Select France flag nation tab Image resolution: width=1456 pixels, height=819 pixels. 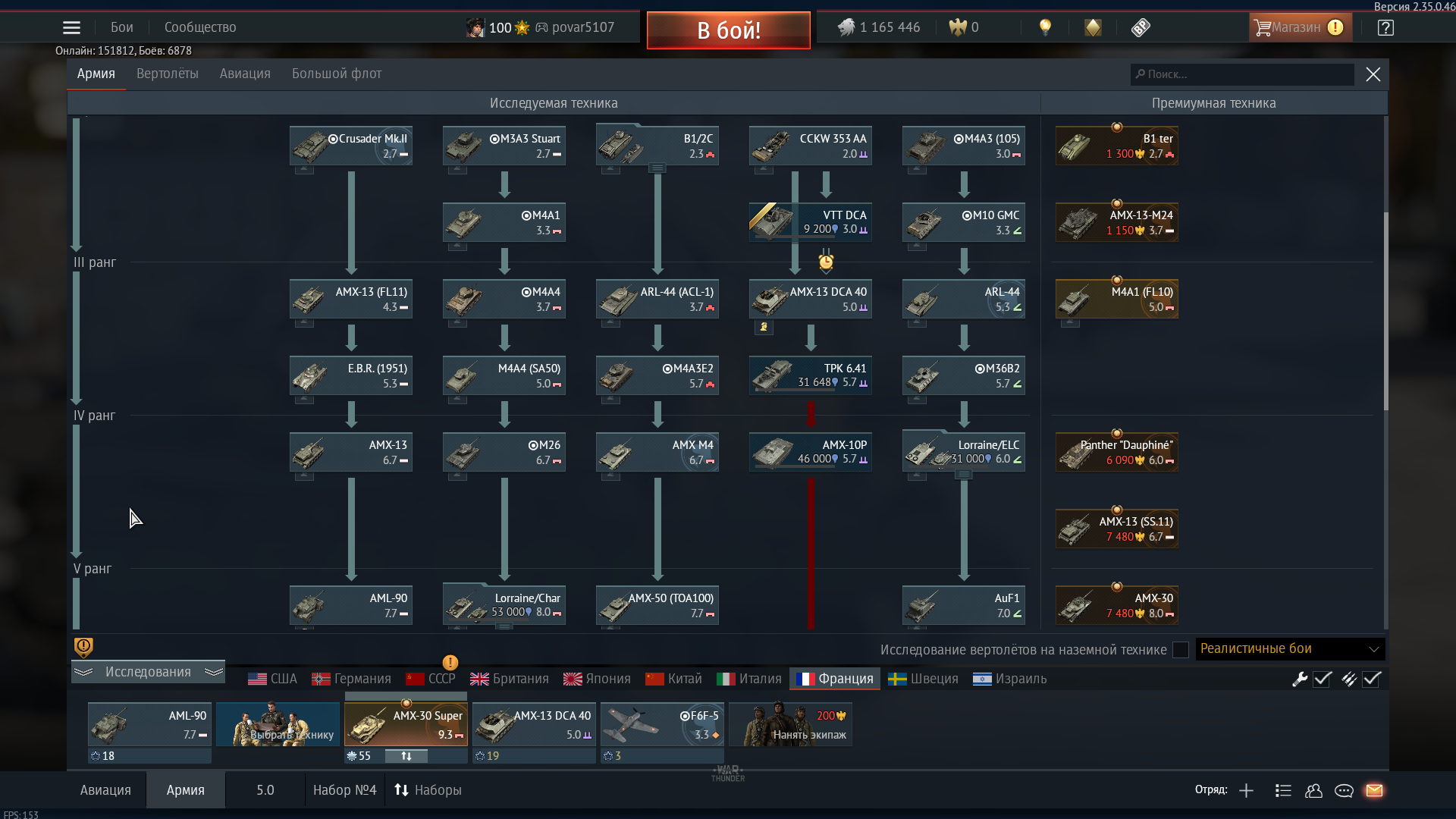[x=835, y=679]
